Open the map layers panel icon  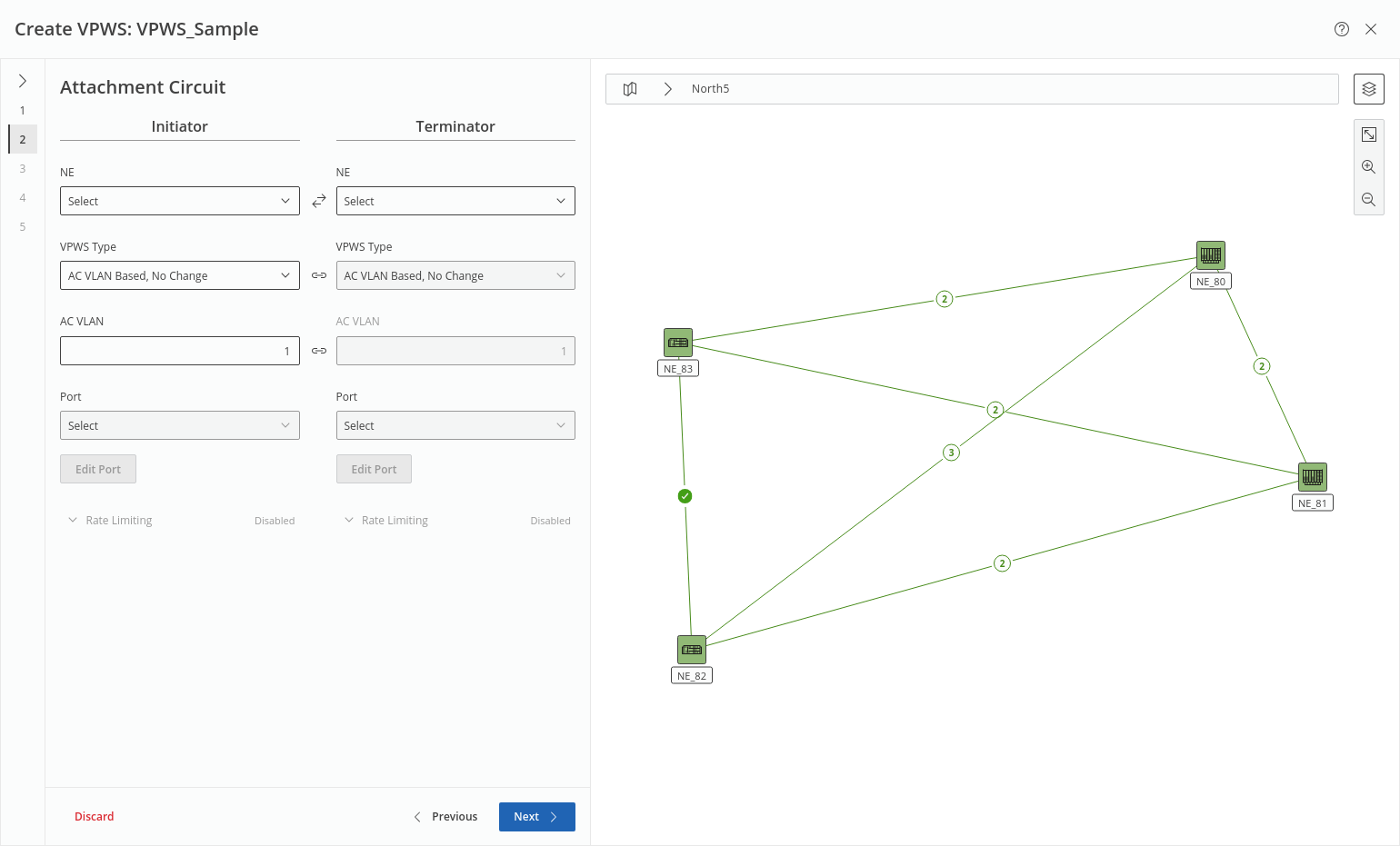tap(1368, 89)
